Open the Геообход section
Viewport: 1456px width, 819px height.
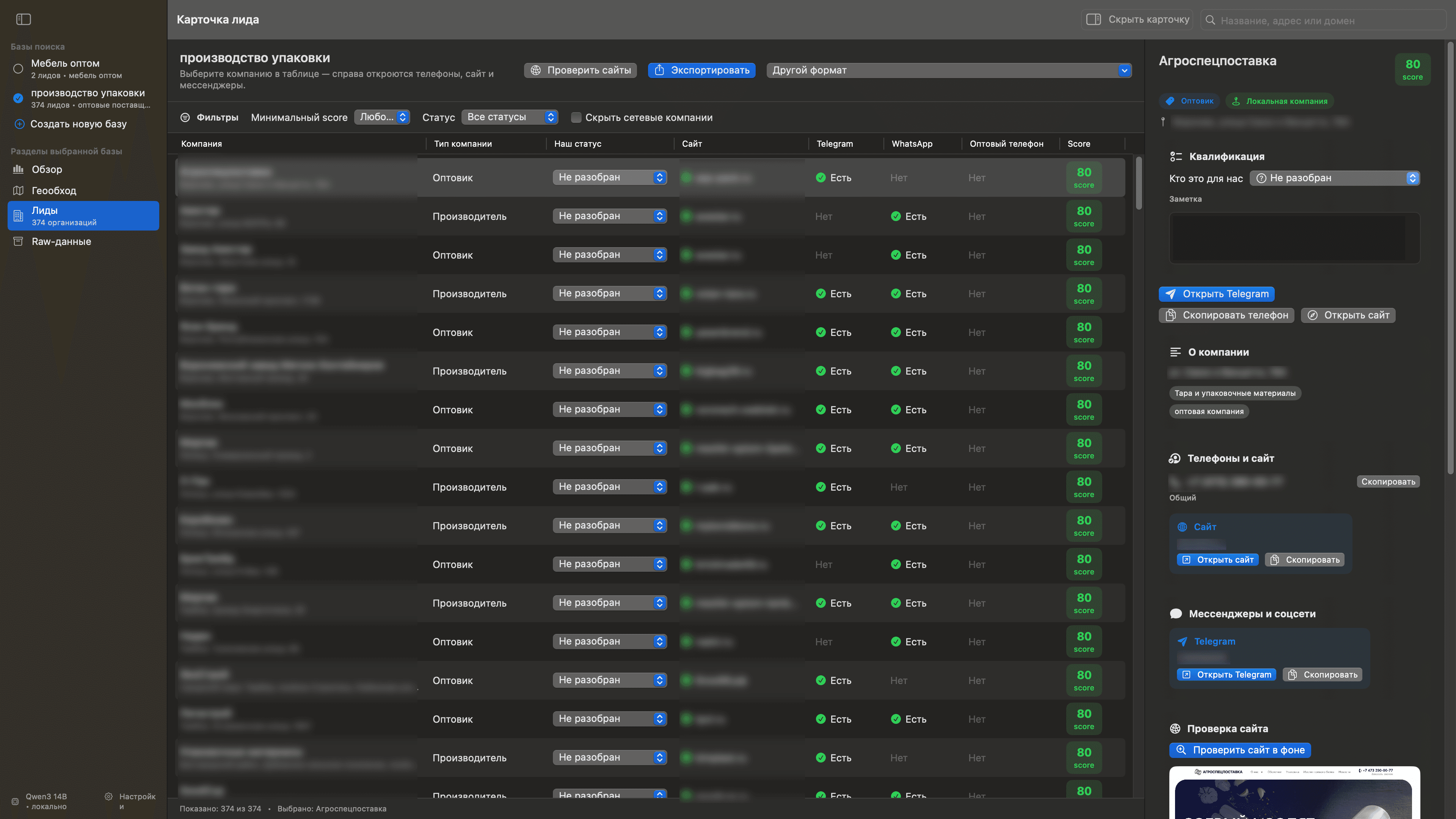[84, 190]
